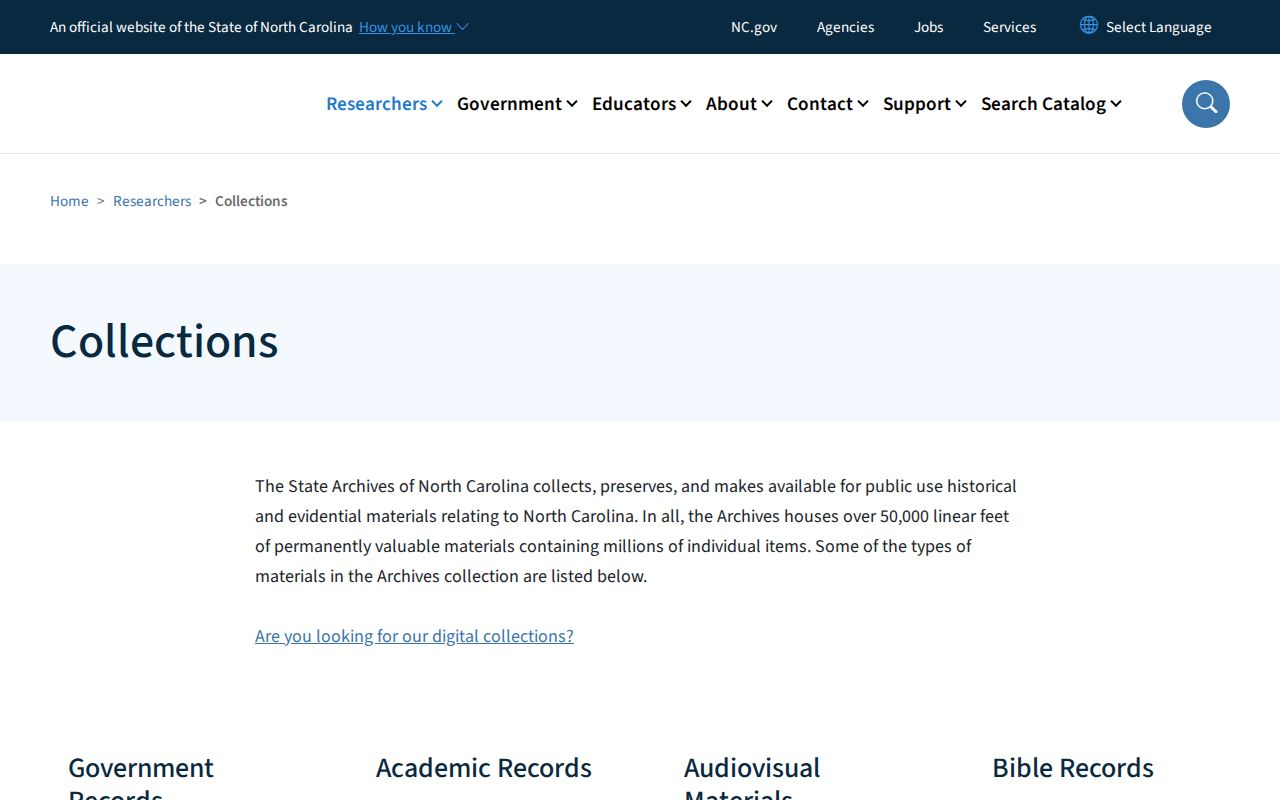Click the large Collections page title

click(164, 341)
